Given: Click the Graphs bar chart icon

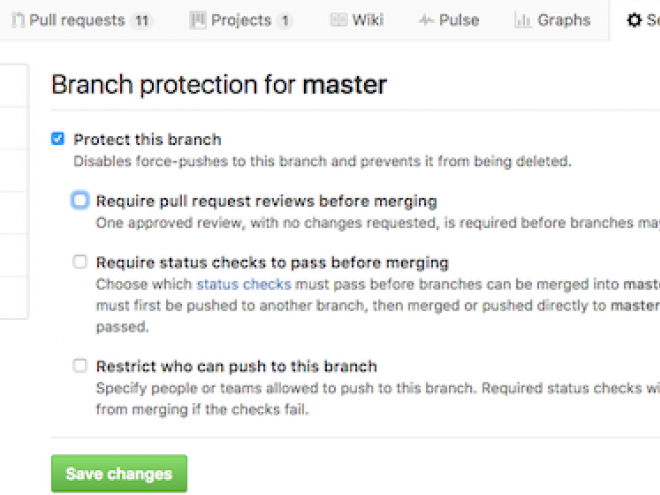Looking at the screenshot, I should pos(523,20).
